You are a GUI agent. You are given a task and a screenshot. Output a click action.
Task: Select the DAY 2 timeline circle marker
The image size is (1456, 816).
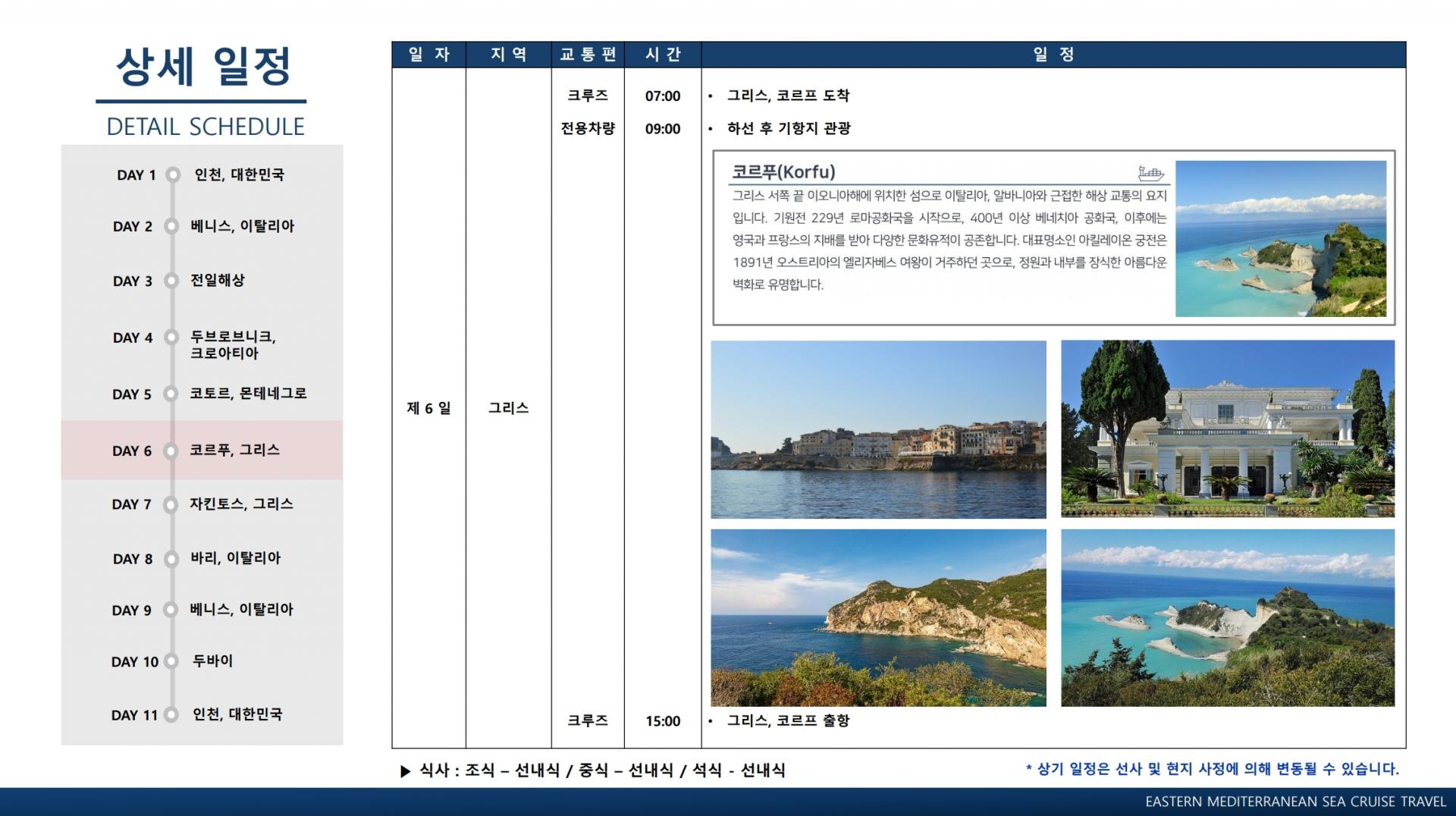click(172, 226)
